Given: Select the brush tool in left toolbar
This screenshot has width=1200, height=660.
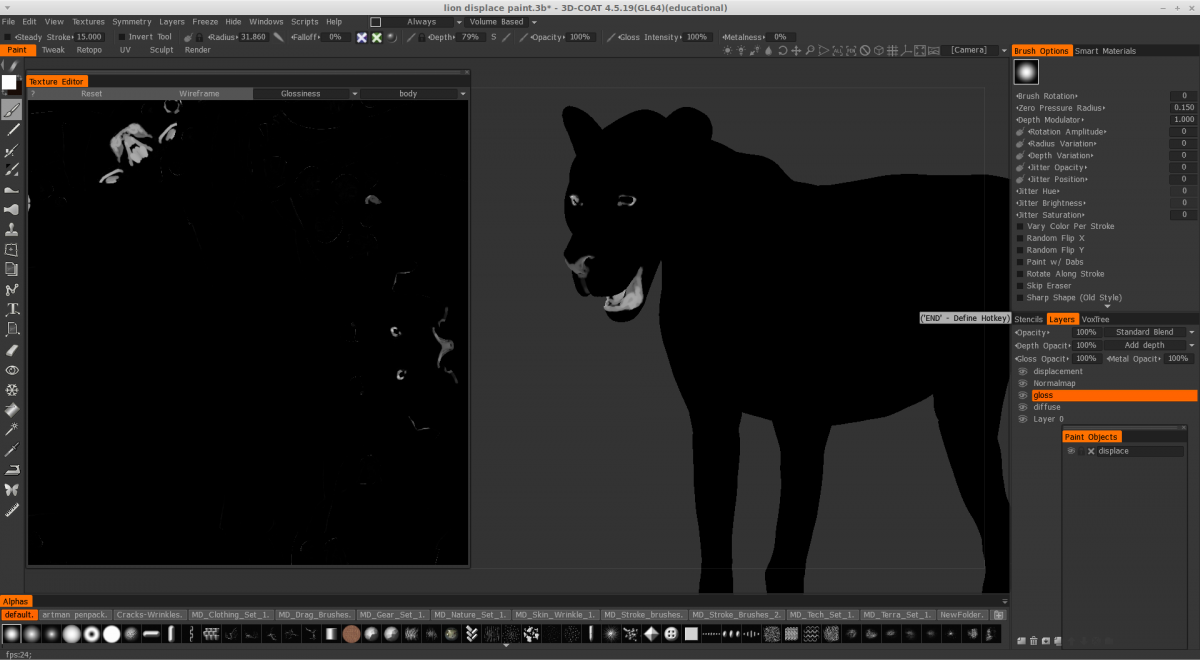Looking at the screenshot, I should (12, 110).
